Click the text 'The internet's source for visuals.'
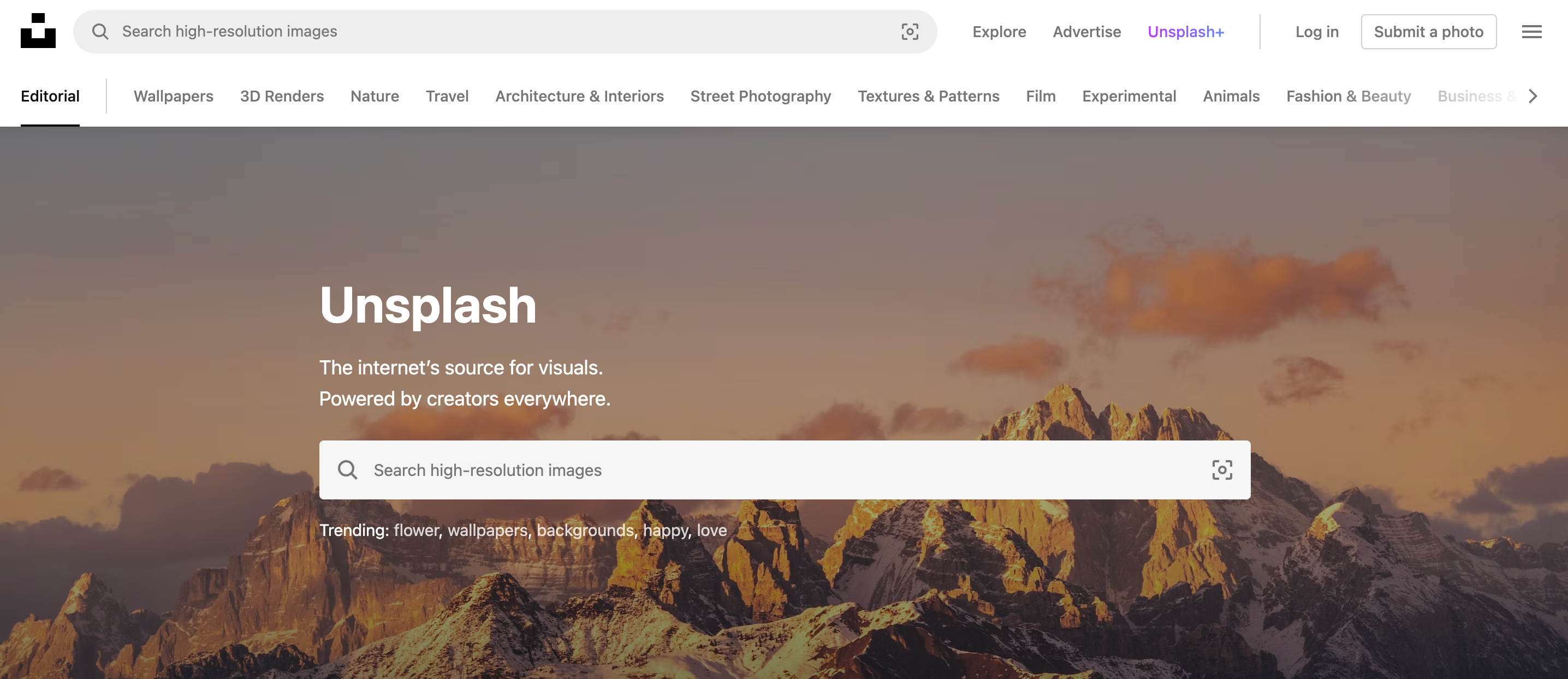This screenshot has height=679, width=1568. 461,367
